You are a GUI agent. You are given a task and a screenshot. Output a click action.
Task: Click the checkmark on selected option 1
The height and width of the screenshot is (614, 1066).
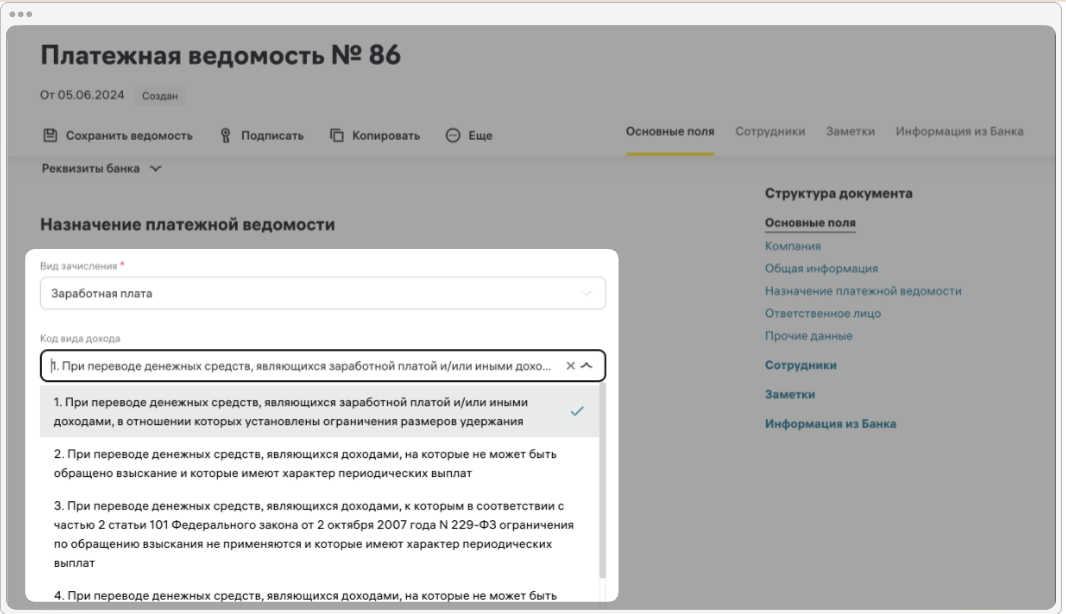(577, 411)
